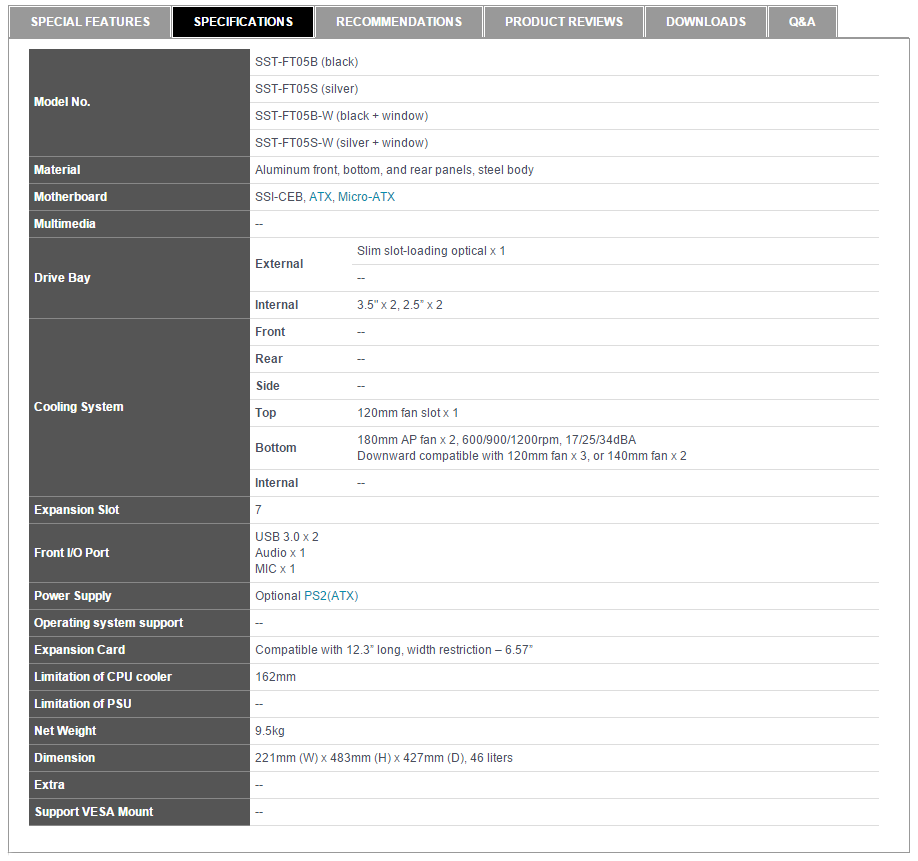Click the Material row header
This screenshot has height=861, width=918.
139,170
